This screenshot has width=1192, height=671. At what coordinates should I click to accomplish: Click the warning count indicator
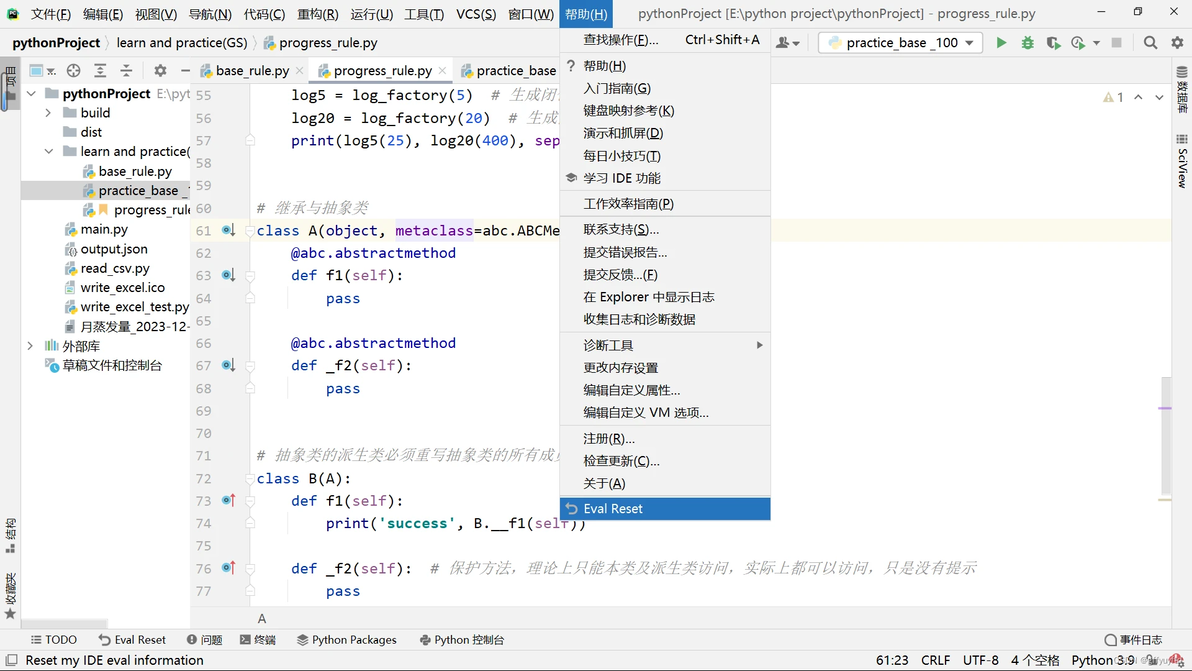click(1113, 97)
